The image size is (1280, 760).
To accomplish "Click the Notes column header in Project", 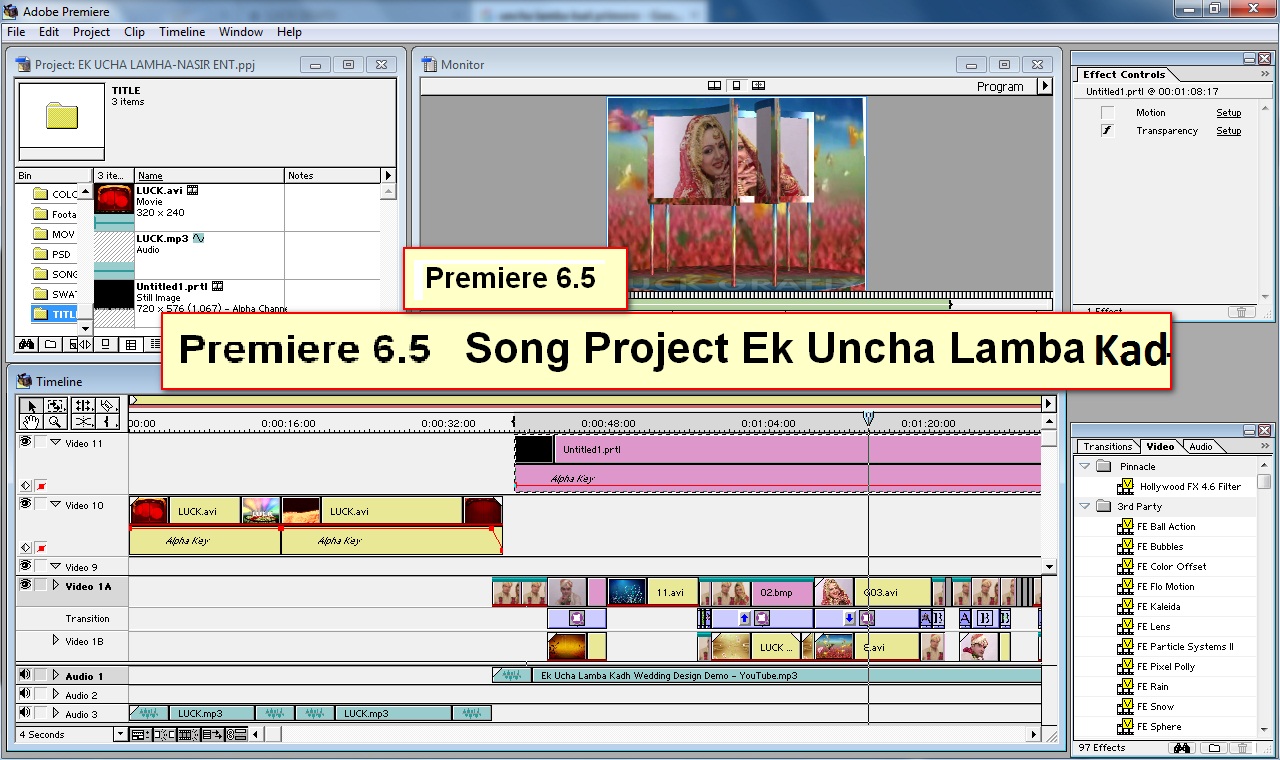I will [x=334, y=175].
